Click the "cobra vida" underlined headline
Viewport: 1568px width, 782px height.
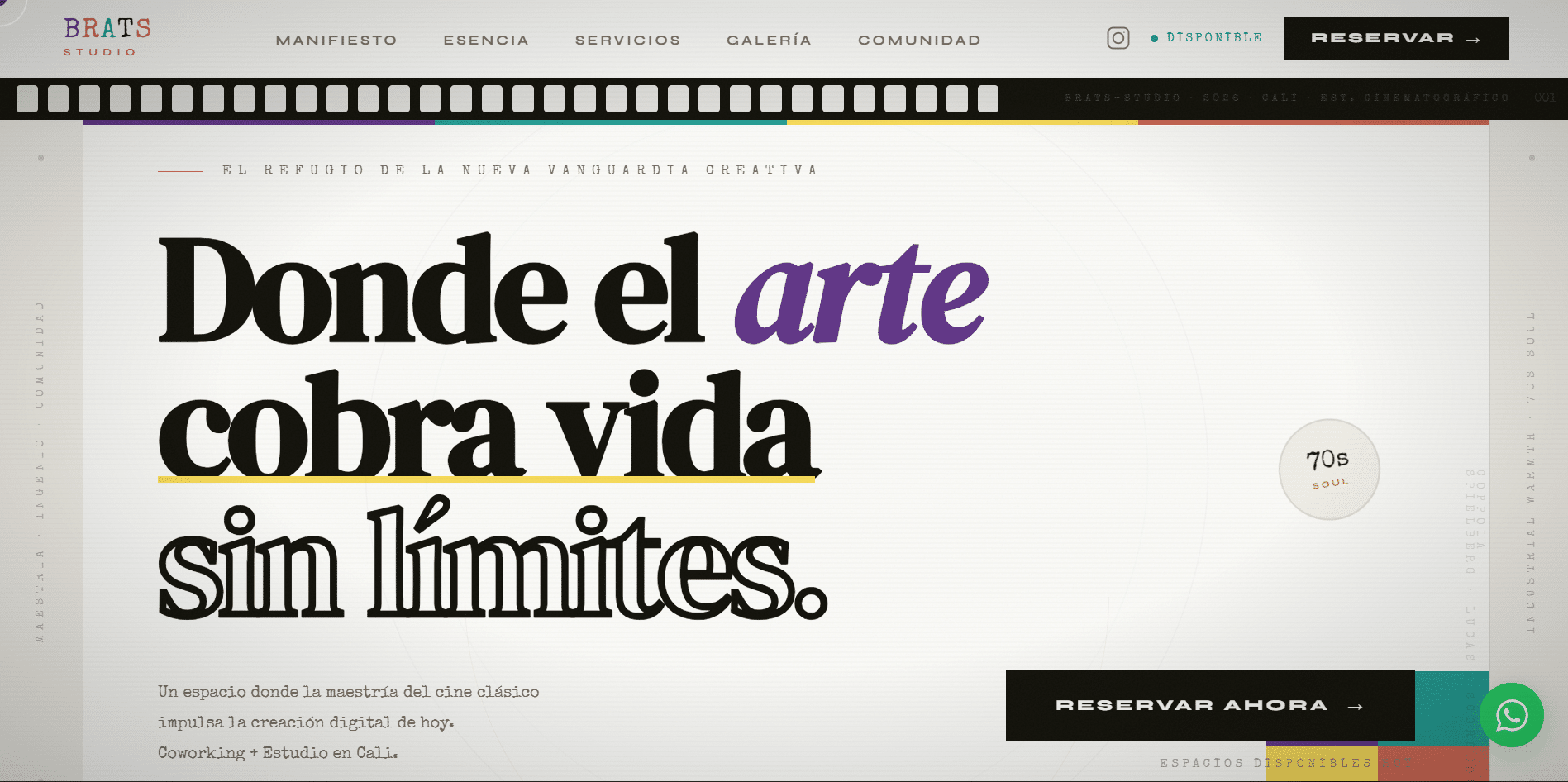[x=488, y=423]
